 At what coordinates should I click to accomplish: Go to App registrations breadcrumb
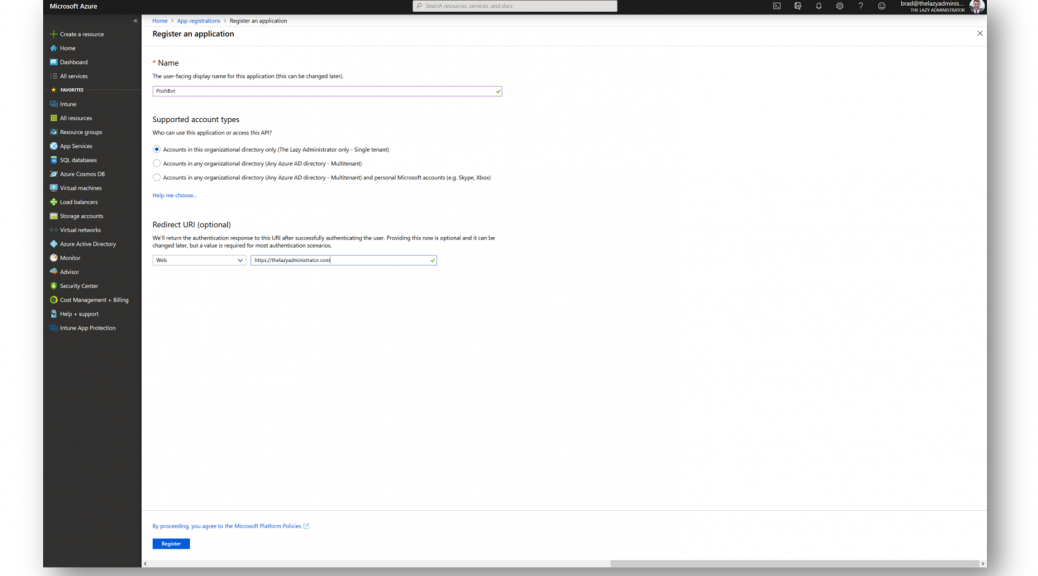(x=198, y=21)
